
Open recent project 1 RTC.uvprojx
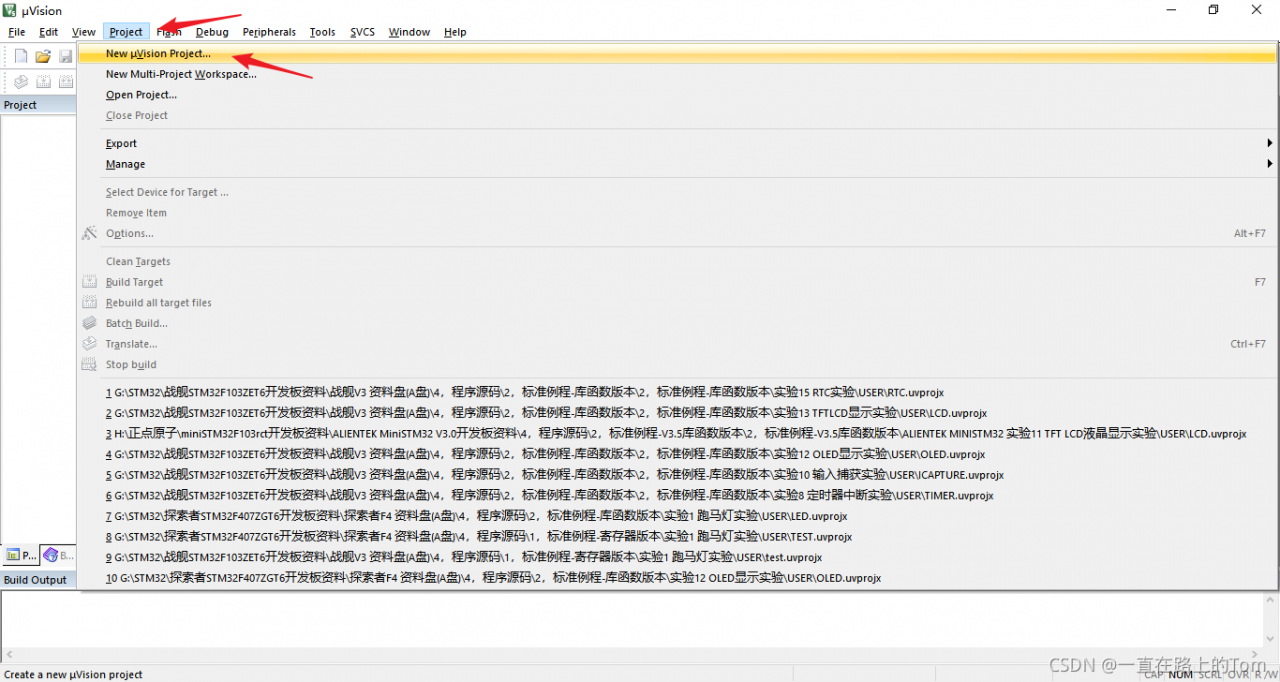tap(677, 393)
